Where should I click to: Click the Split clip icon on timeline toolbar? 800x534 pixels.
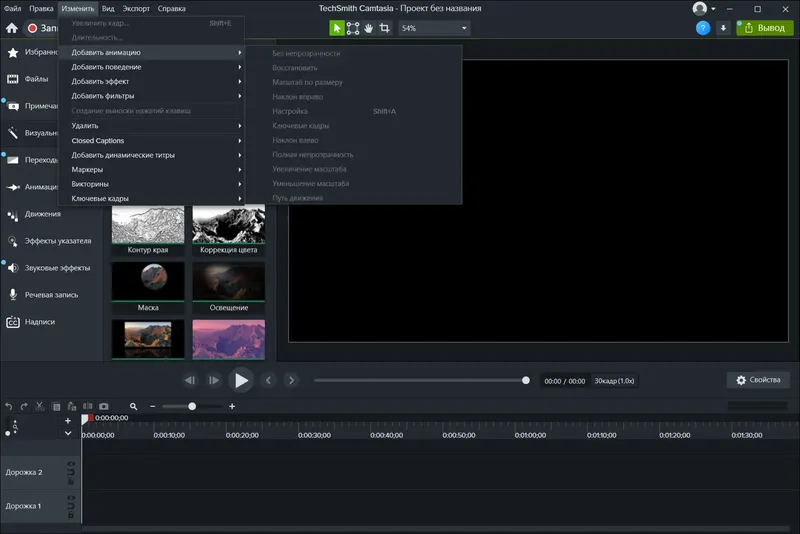pos(88,406)
